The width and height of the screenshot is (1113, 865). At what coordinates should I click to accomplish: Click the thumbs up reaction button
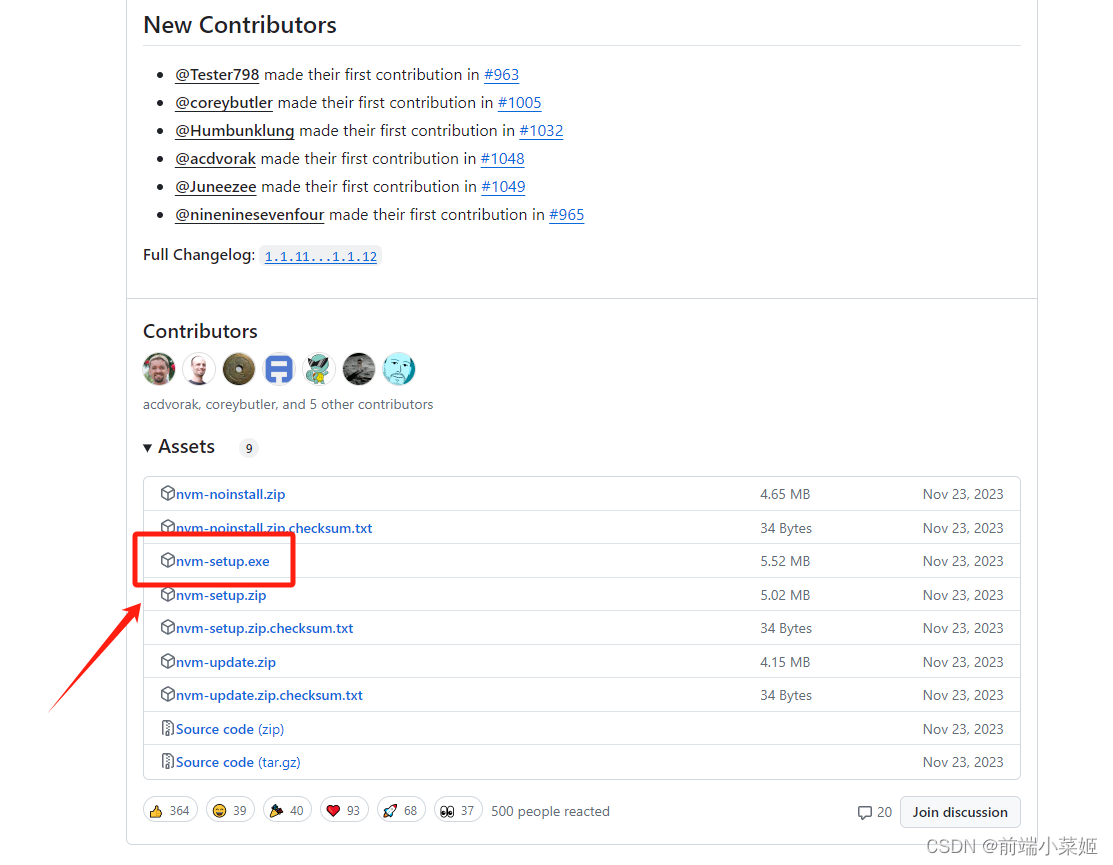pos(170,810)
